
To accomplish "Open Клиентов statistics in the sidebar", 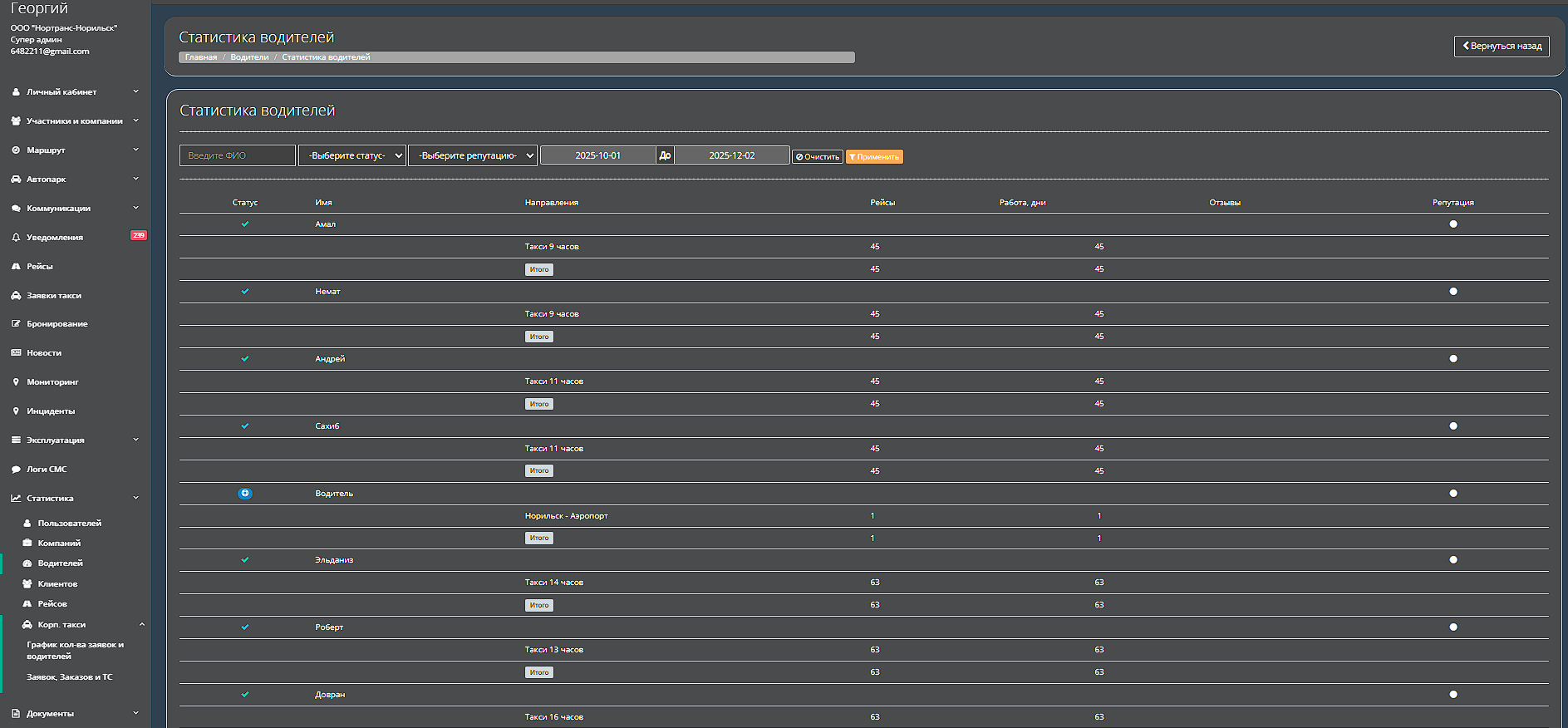I will (57, 584).
